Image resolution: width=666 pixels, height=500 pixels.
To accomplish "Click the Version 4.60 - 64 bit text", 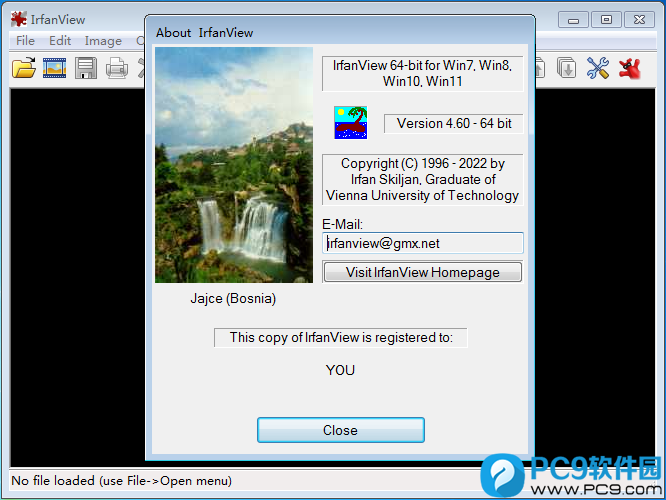I will click(x=454, y=123).
